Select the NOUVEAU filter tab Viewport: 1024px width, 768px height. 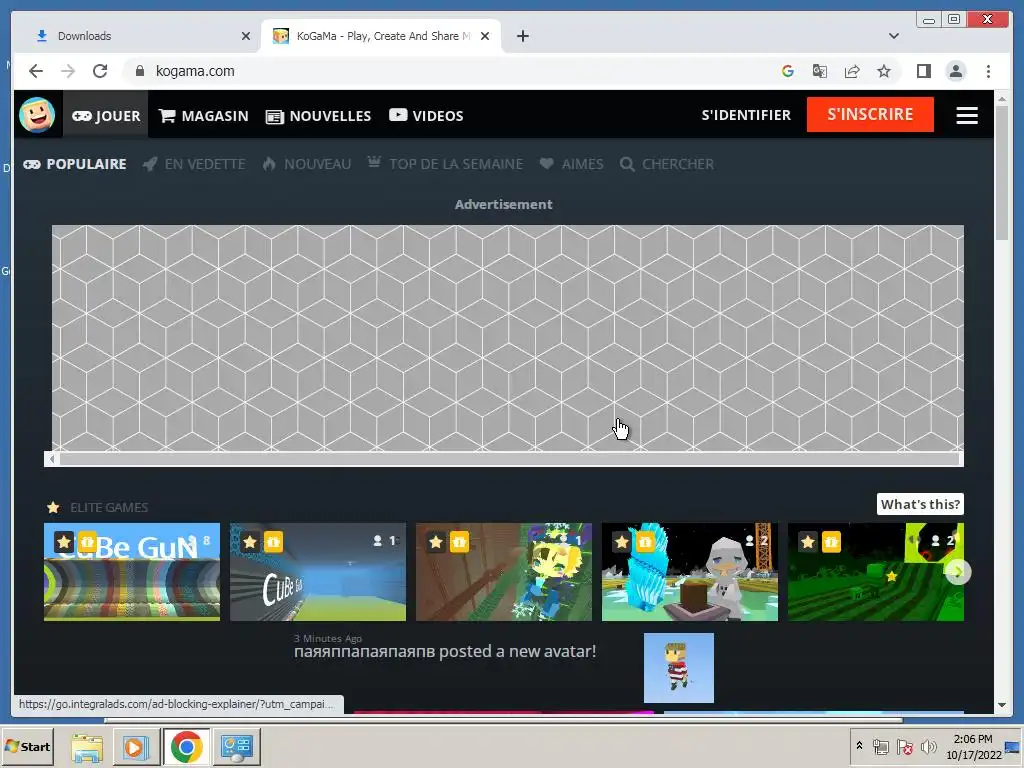click(306, 164)
